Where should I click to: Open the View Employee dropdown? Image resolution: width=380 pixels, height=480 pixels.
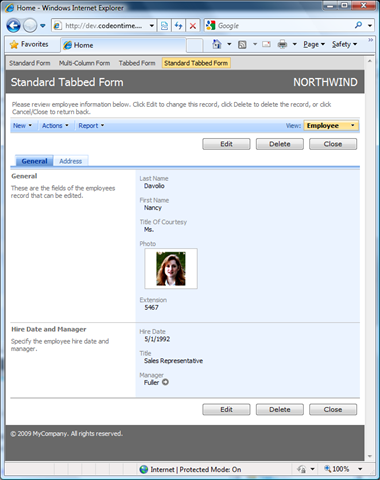pos(331,126)
